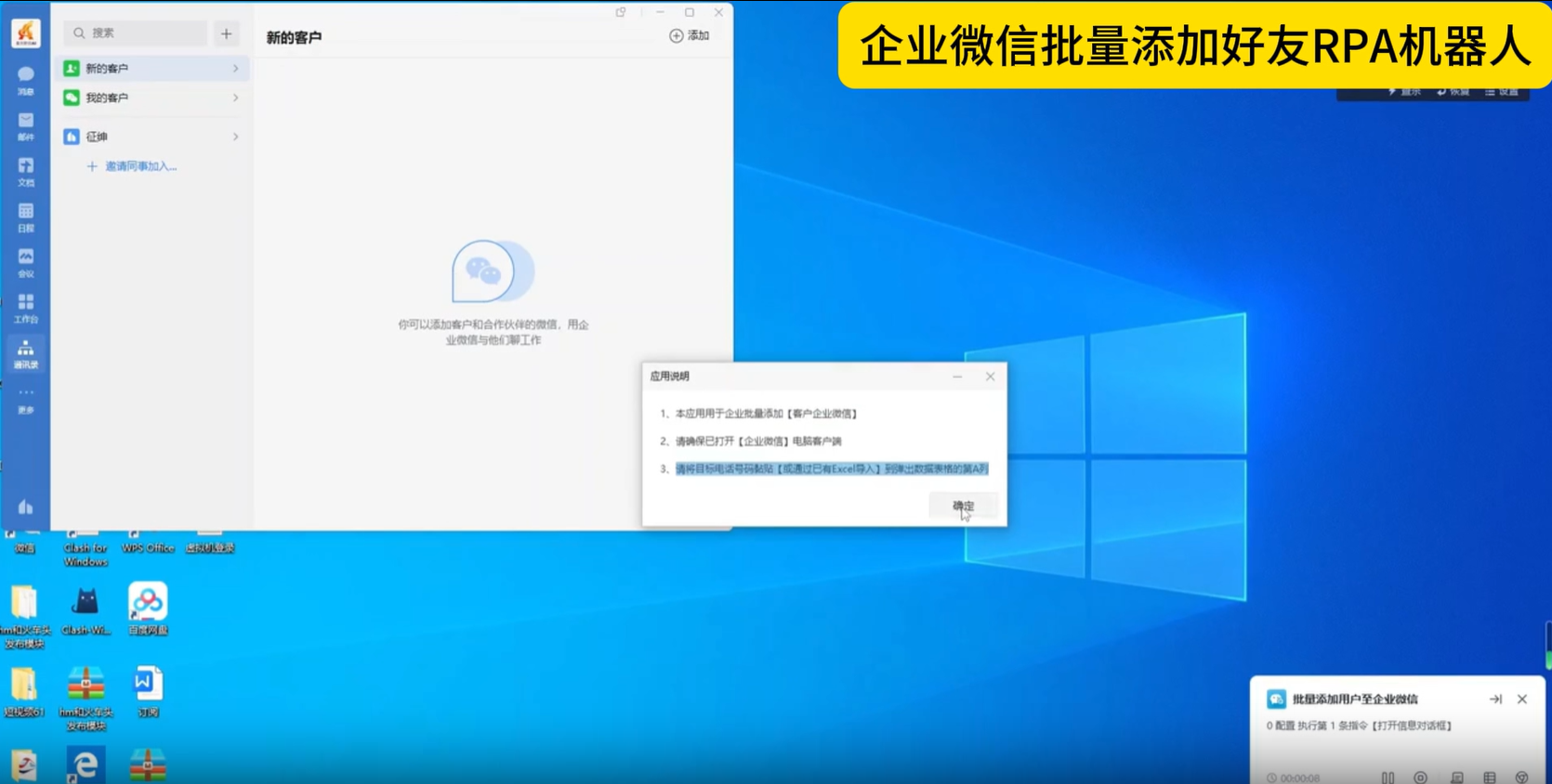Expand the 新的客户 chevron arrow

[x=235, y=68]
